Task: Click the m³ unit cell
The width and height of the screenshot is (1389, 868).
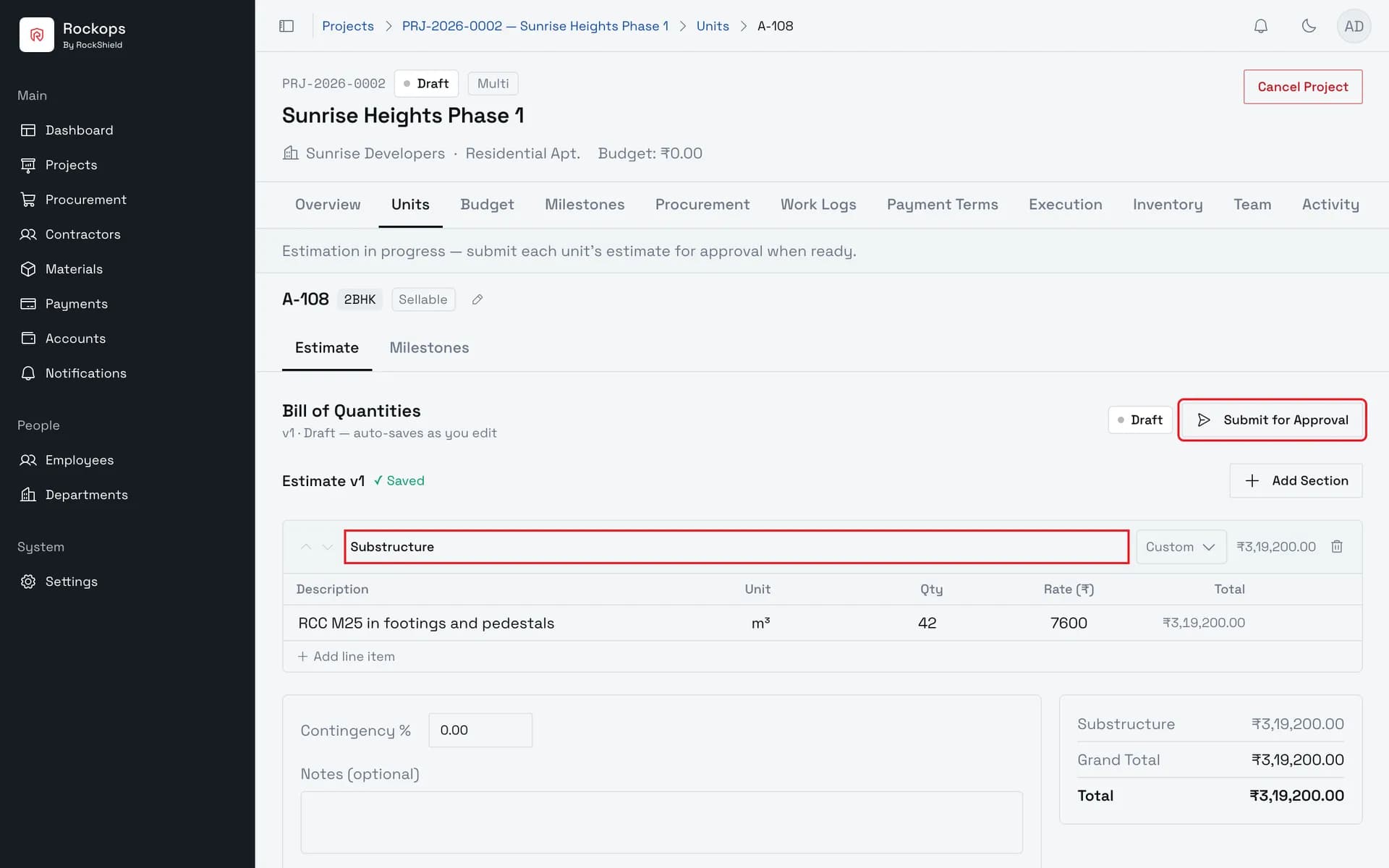Action: 760,624
